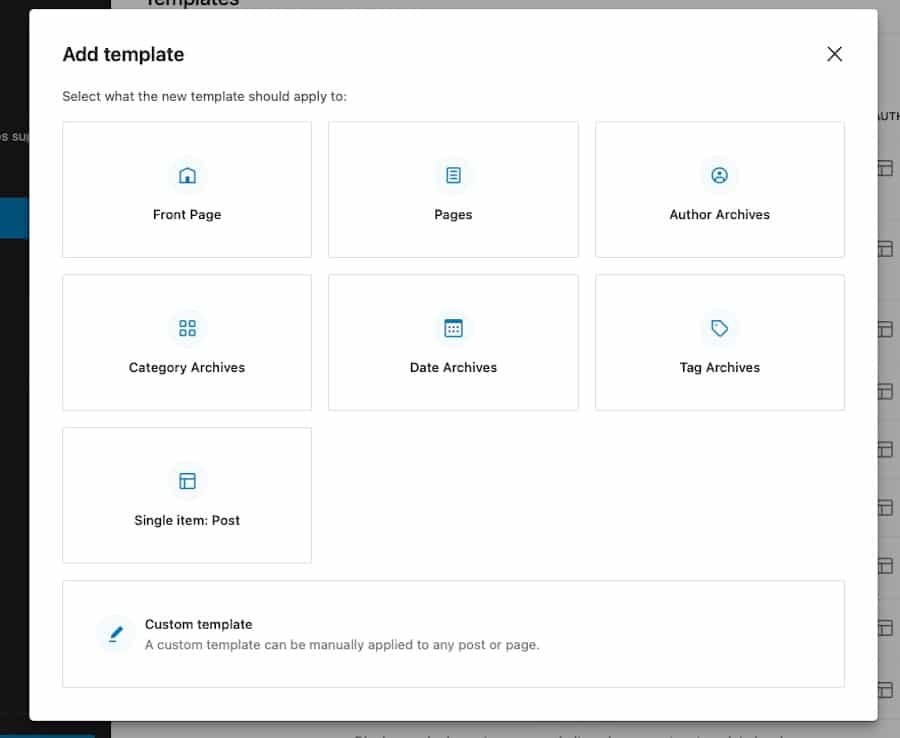This screenshot has width=900, height=738.
Task: Click the custom template description text
Action: pos(341,645)
